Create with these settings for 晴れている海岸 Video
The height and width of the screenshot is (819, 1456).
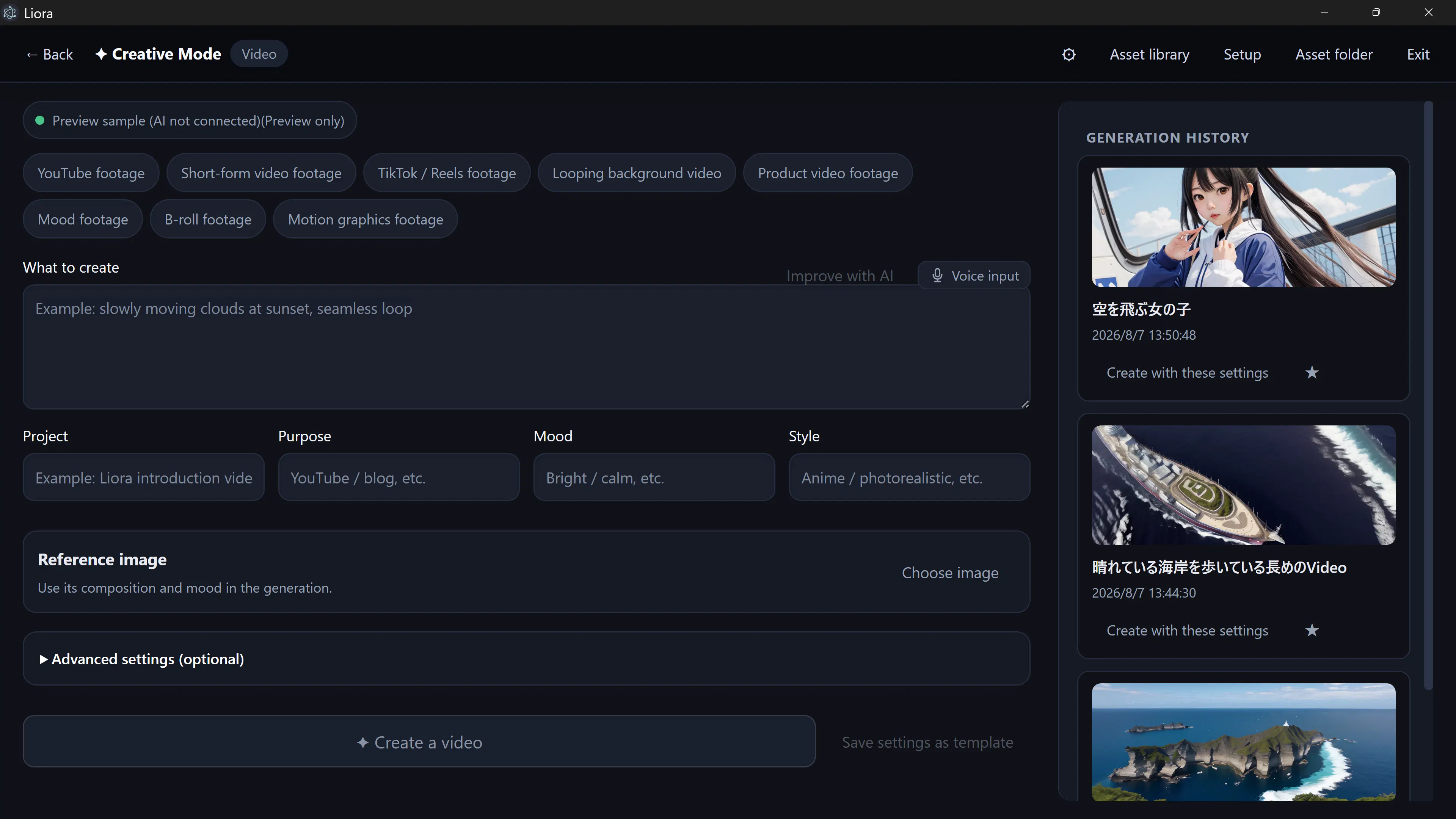click(1187, 630)
